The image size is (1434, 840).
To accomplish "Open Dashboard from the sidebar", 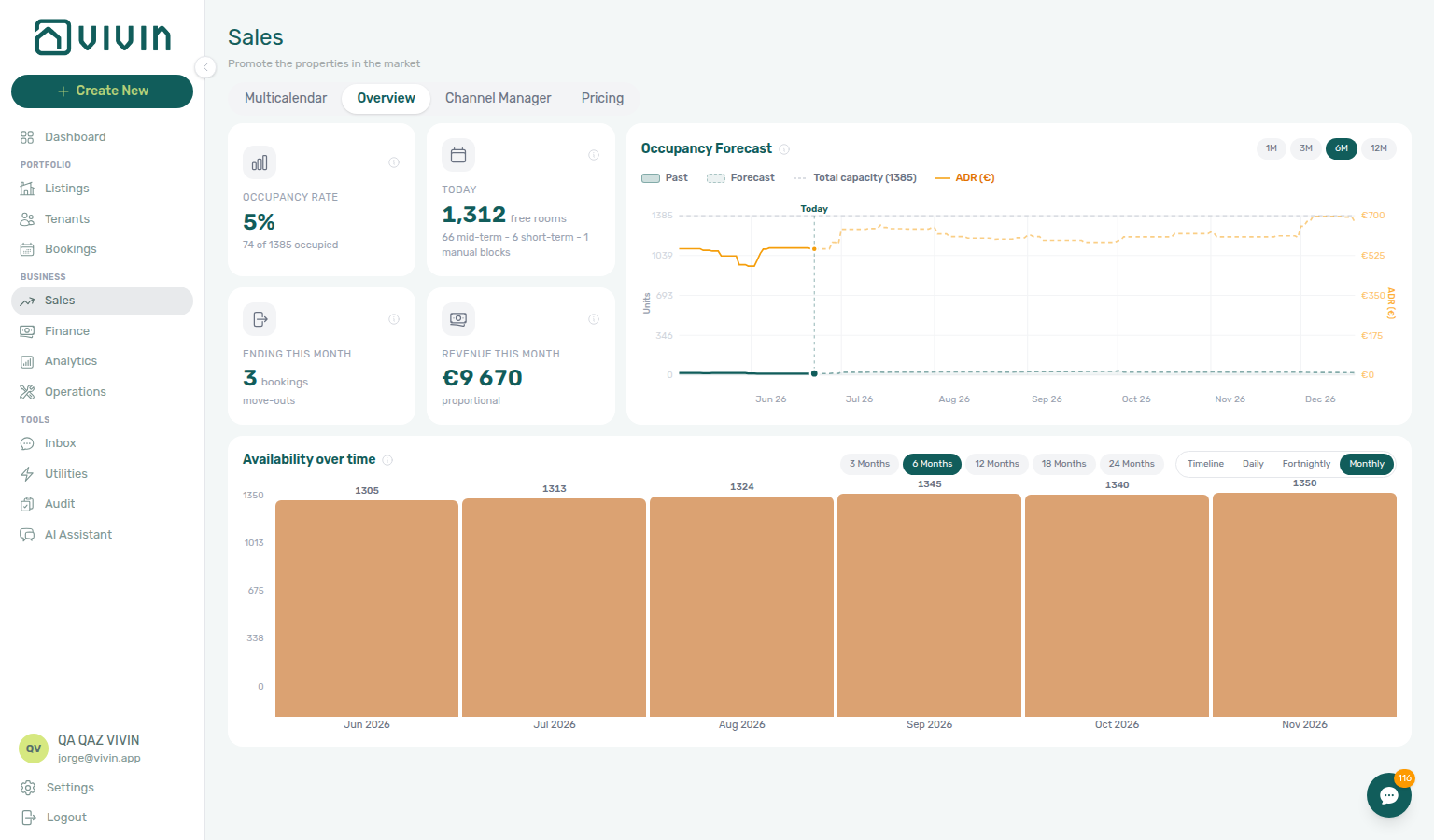I will click(75, 137).
